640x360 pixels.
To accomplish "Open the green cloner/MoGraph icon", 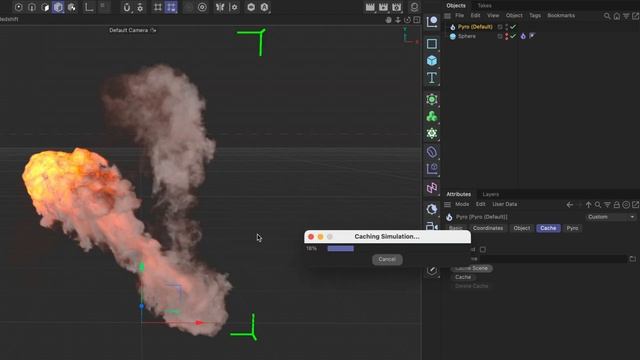I will pos(432,116).
